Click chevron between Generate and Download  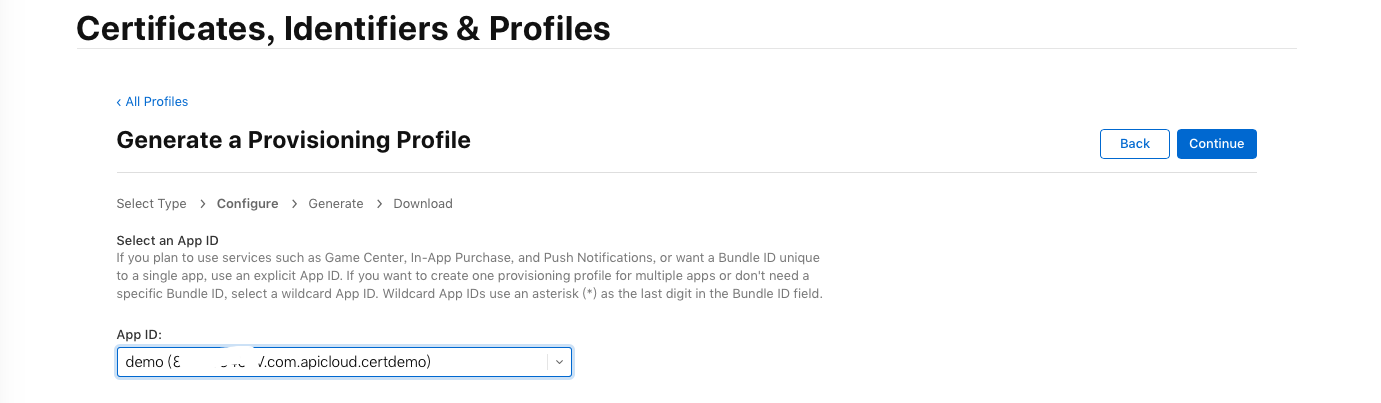[x=379, y=204]
